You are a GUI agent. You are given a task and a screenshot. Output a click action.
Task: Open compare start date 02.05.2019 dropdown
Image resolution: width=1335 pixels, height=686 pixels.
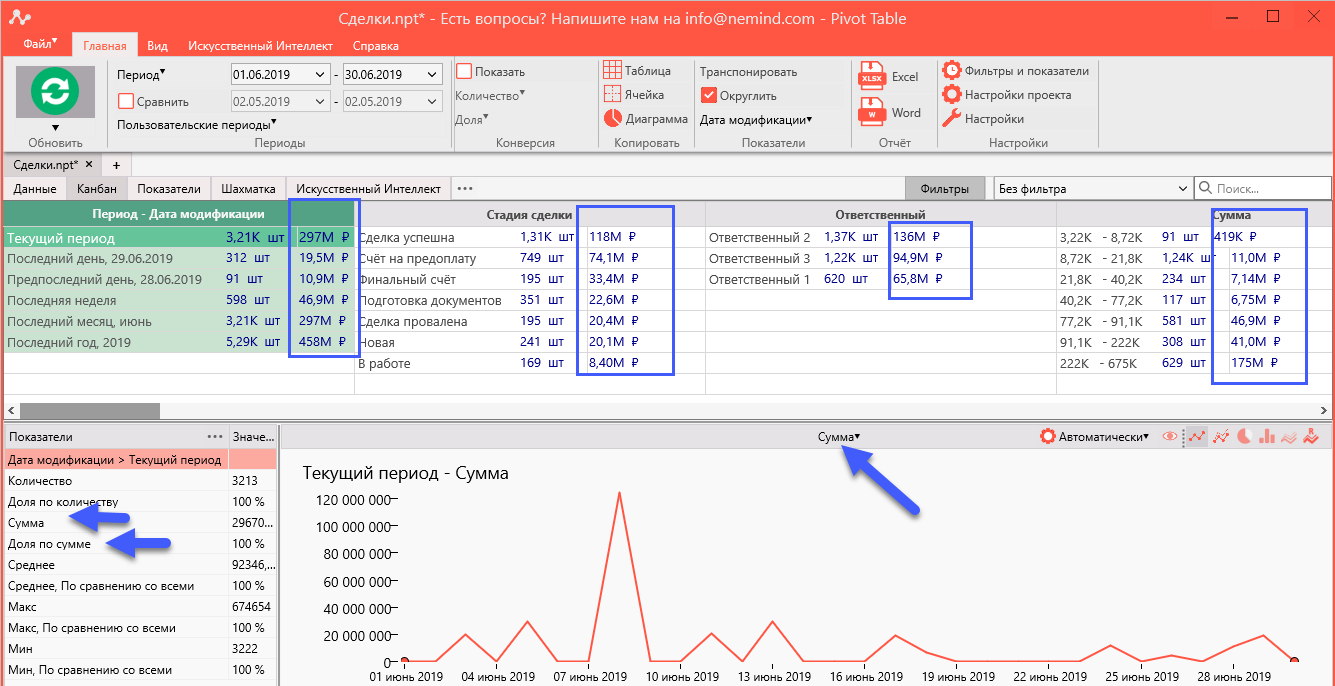tap(320, 101)
